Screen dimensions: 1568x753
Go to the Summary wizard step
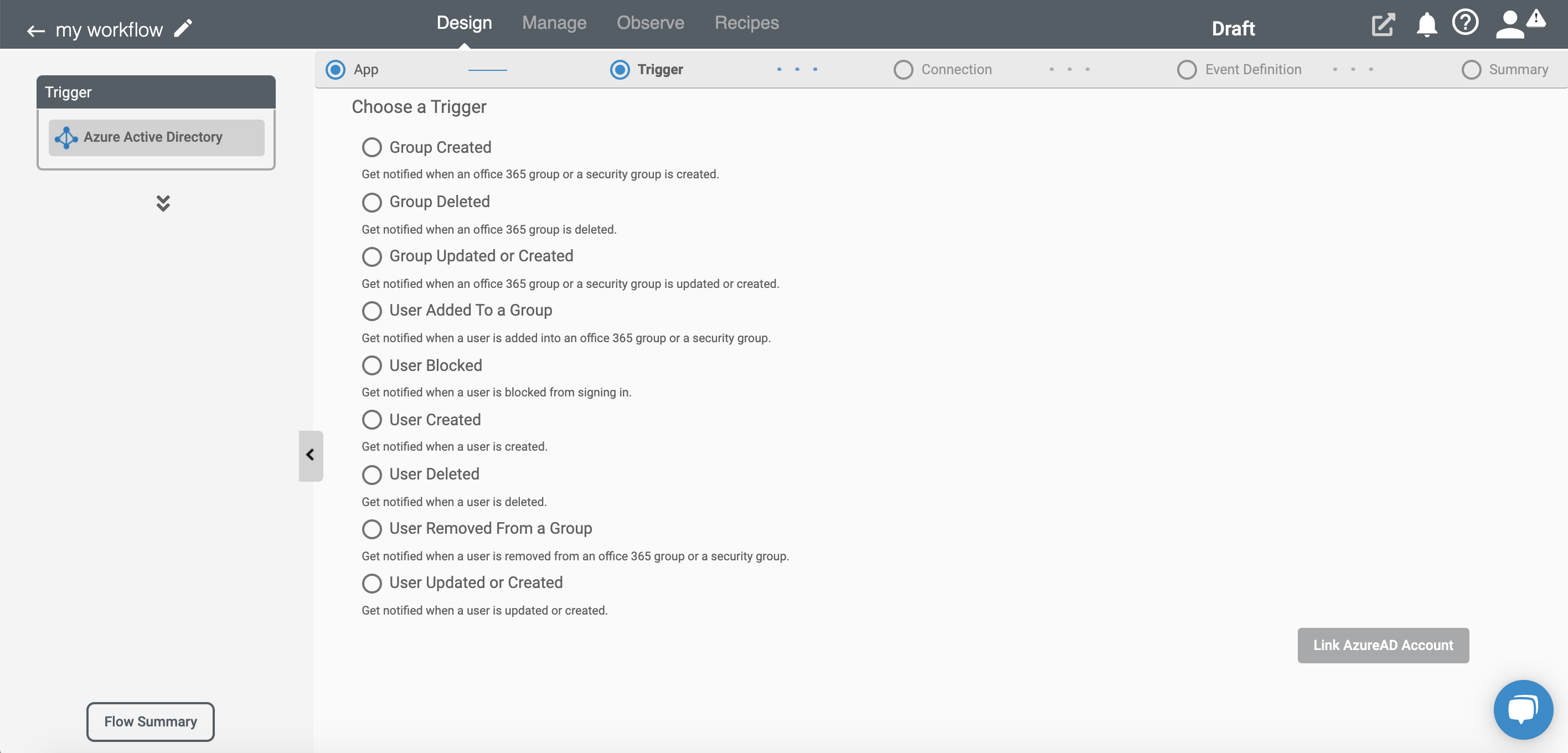click(x=1505, y=69)
